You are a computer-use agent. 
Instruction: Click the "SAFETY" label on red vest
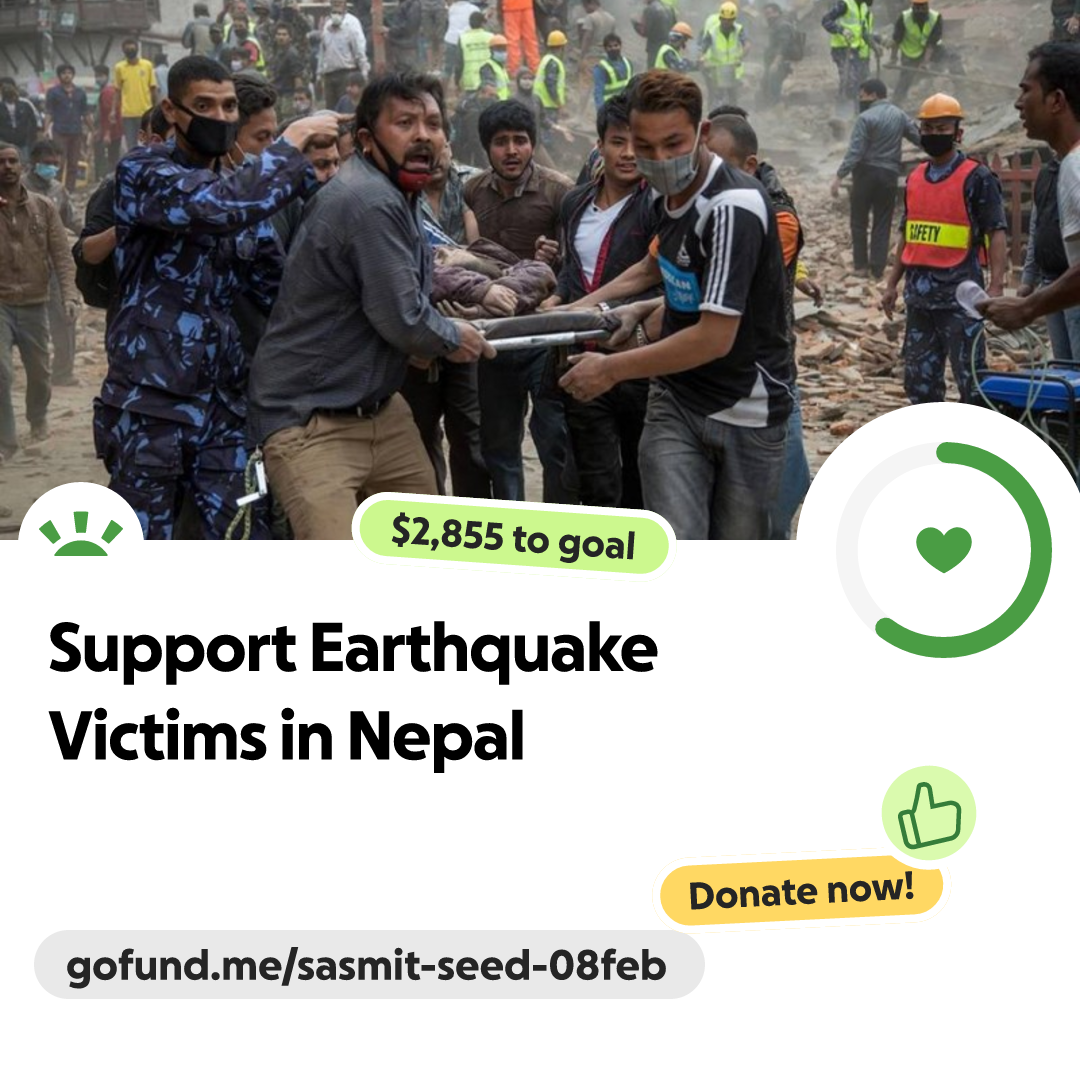click(924, 233)
